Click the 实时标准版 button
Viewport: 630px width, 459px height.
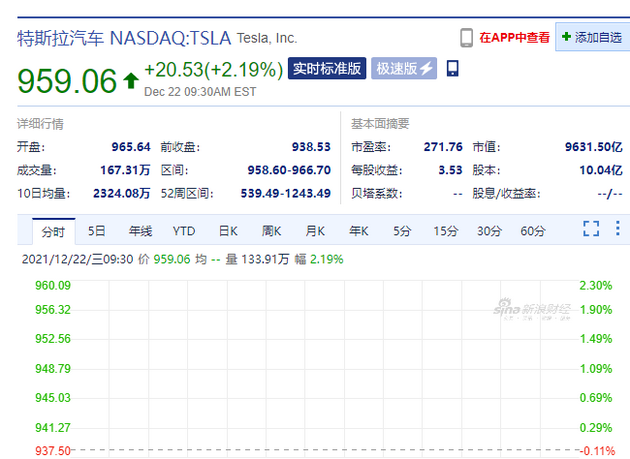pos(327,68)
